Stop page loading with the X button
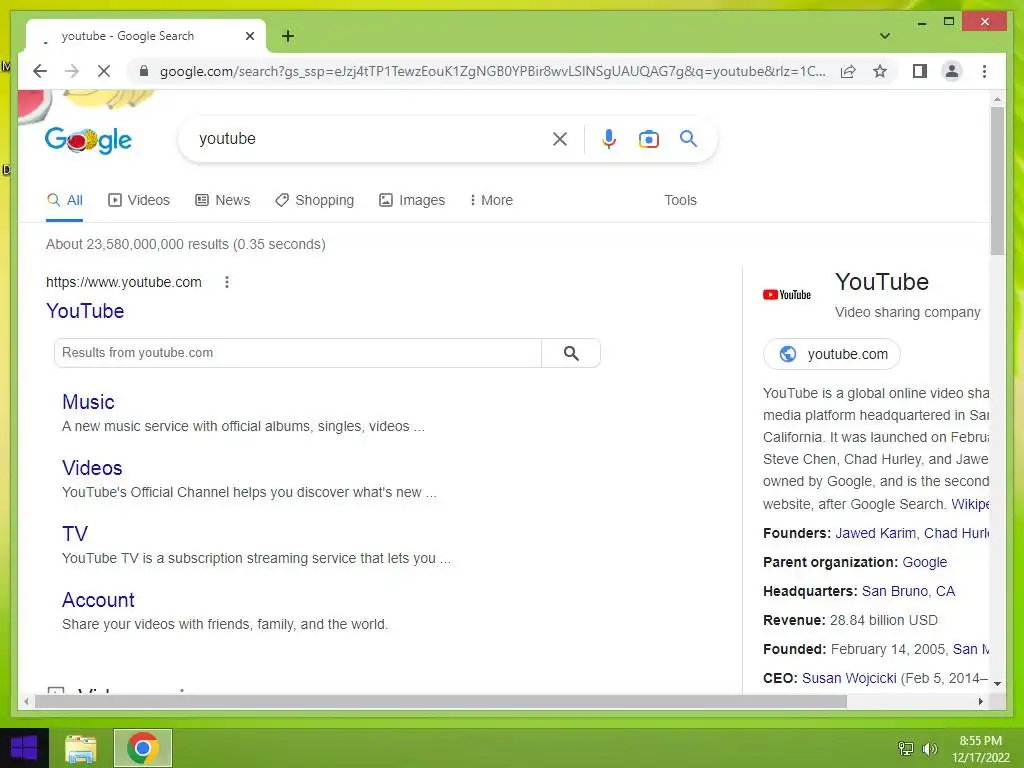Screen dimensions: 1024x768 (104, 71)
